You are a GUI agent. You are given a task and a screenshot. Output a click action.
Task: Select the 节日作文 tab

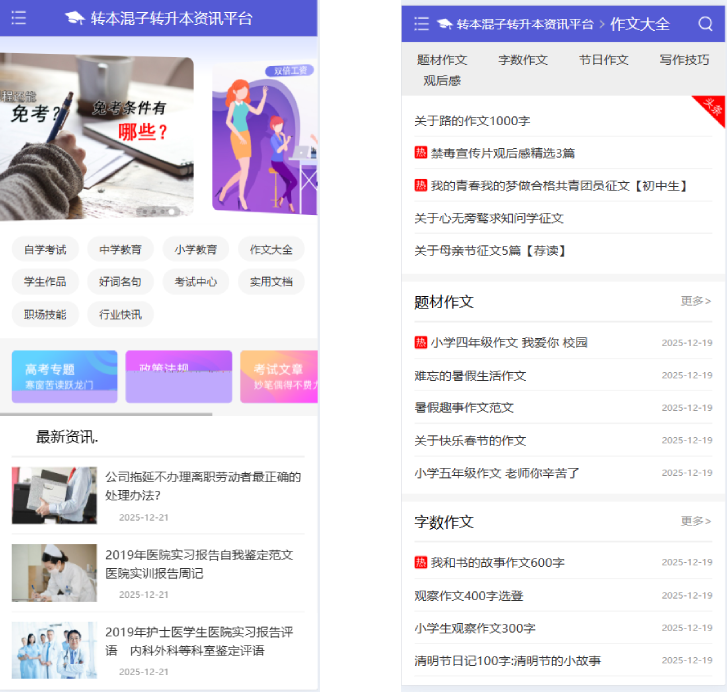(x=603, y=60)
